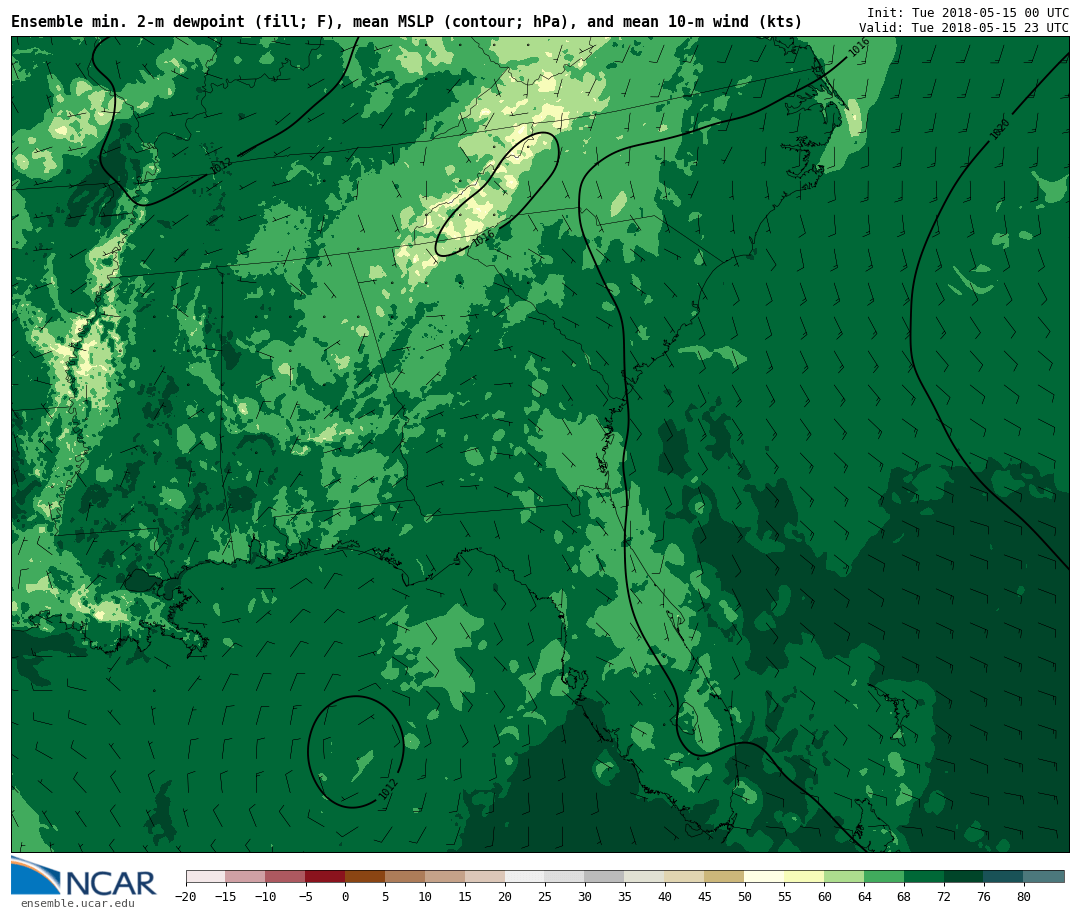1080x915 pixels.
Task: Pick the dark red swatch between -5 and 0
Action: coord(325,876)
